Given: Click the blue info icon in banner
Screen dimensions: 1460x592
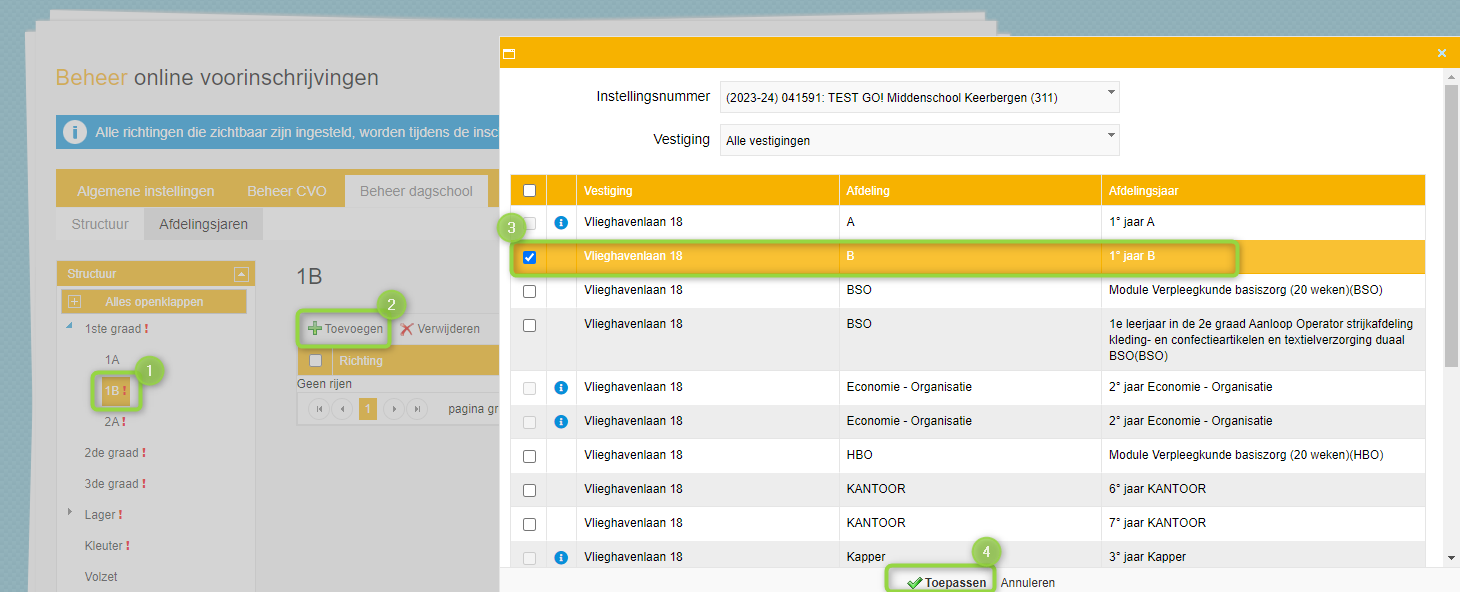Looking at the screenshot, I should 75,132.
